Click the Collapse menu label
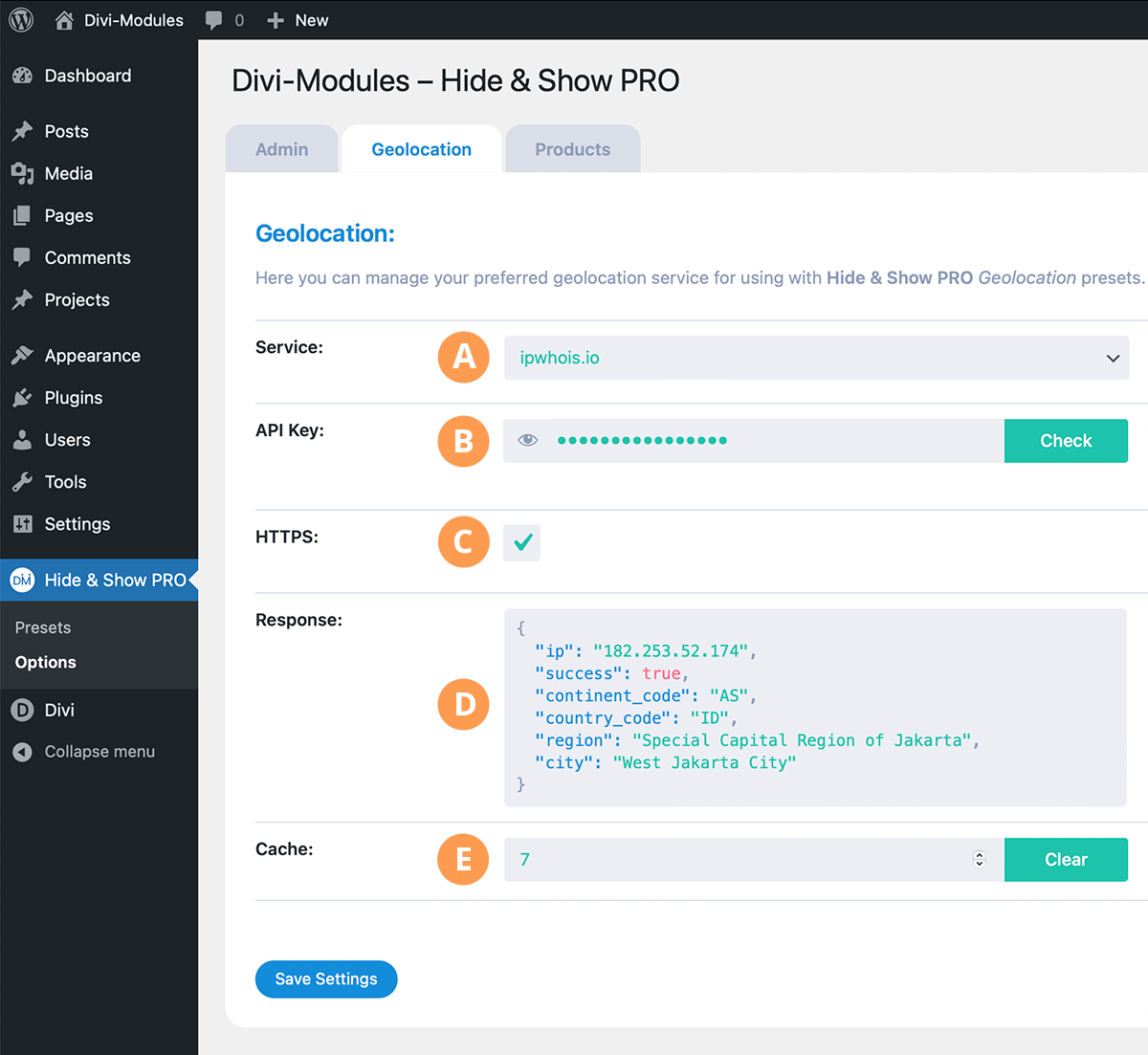1148x1055 pixels. [x=99, y=752]
